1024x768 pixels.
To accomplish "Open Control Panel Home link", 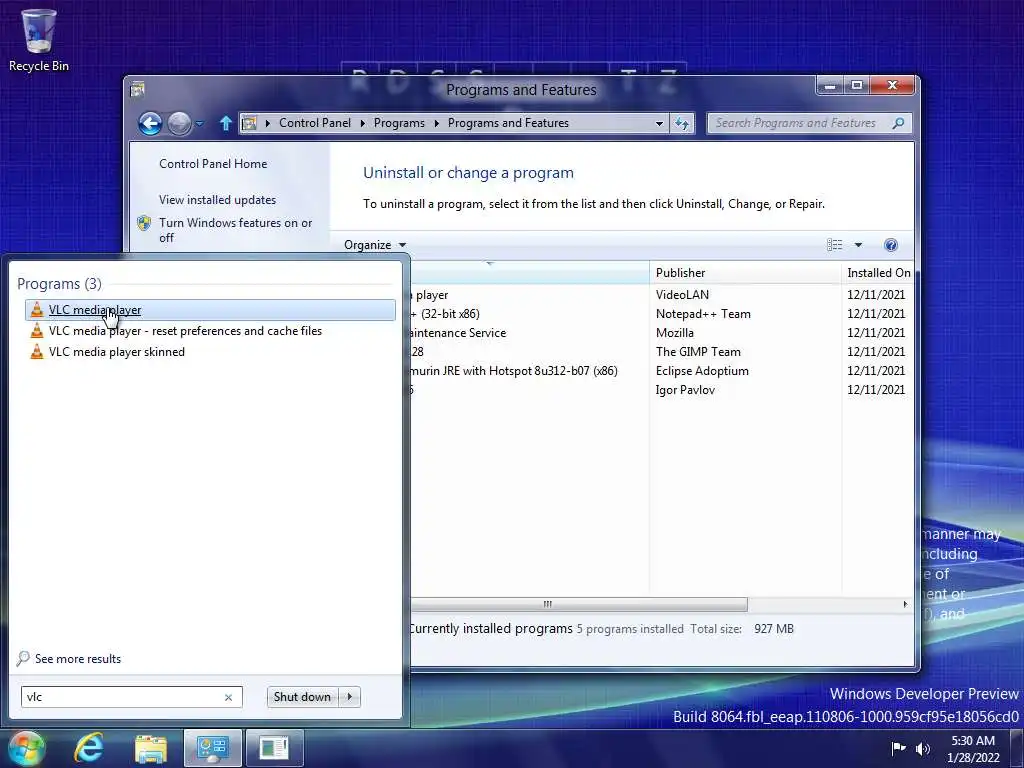I will 213,164.
